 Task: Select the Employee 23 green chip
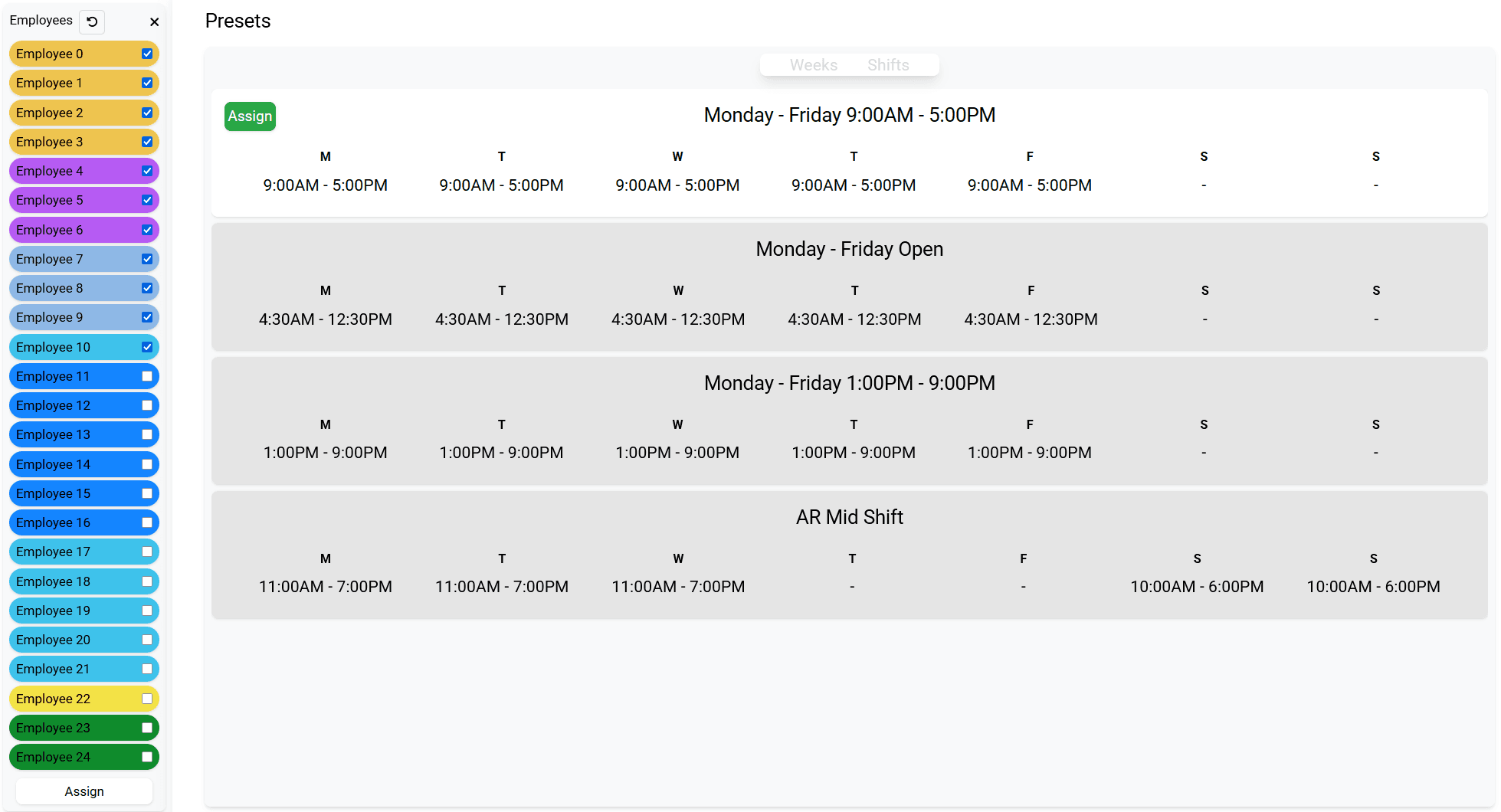click(77, 728)
